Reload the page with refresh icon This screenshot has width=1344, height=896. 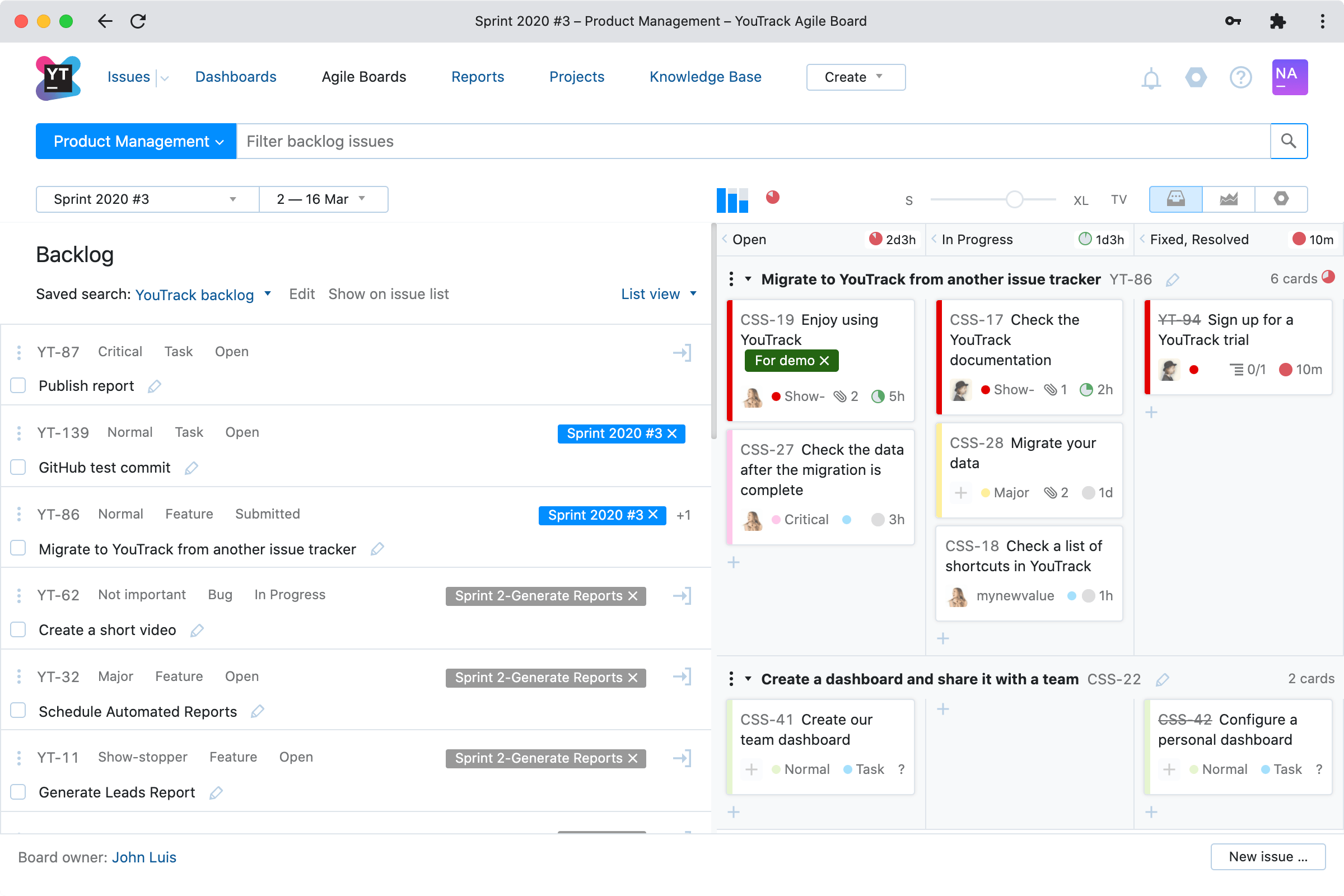pyautogui.click(x=138, y=21)
